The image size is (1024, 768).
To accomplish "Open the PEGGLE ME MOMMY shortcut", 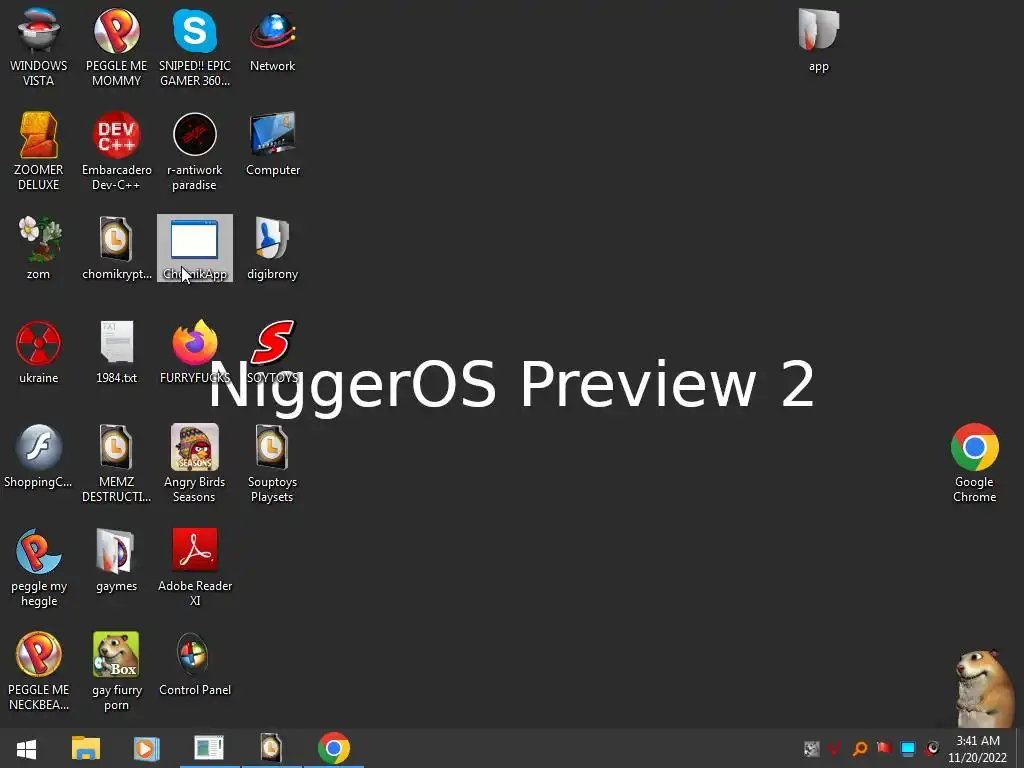I will [x=116, y=48].
